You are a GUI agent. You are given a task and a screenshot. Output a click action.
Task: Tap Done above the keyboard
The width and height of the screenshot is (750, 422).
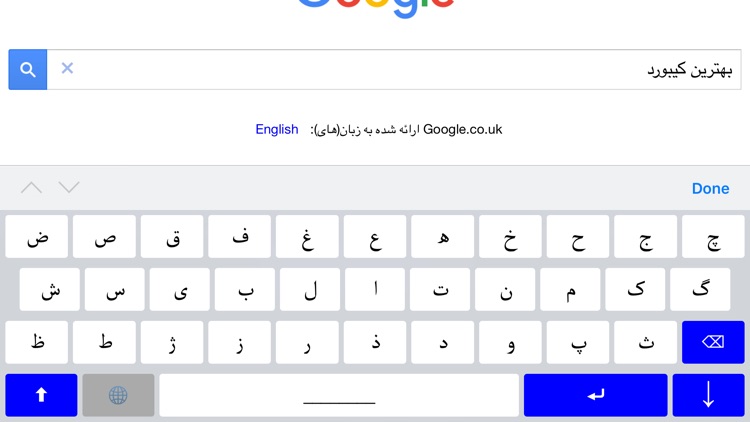click(710, 188)
